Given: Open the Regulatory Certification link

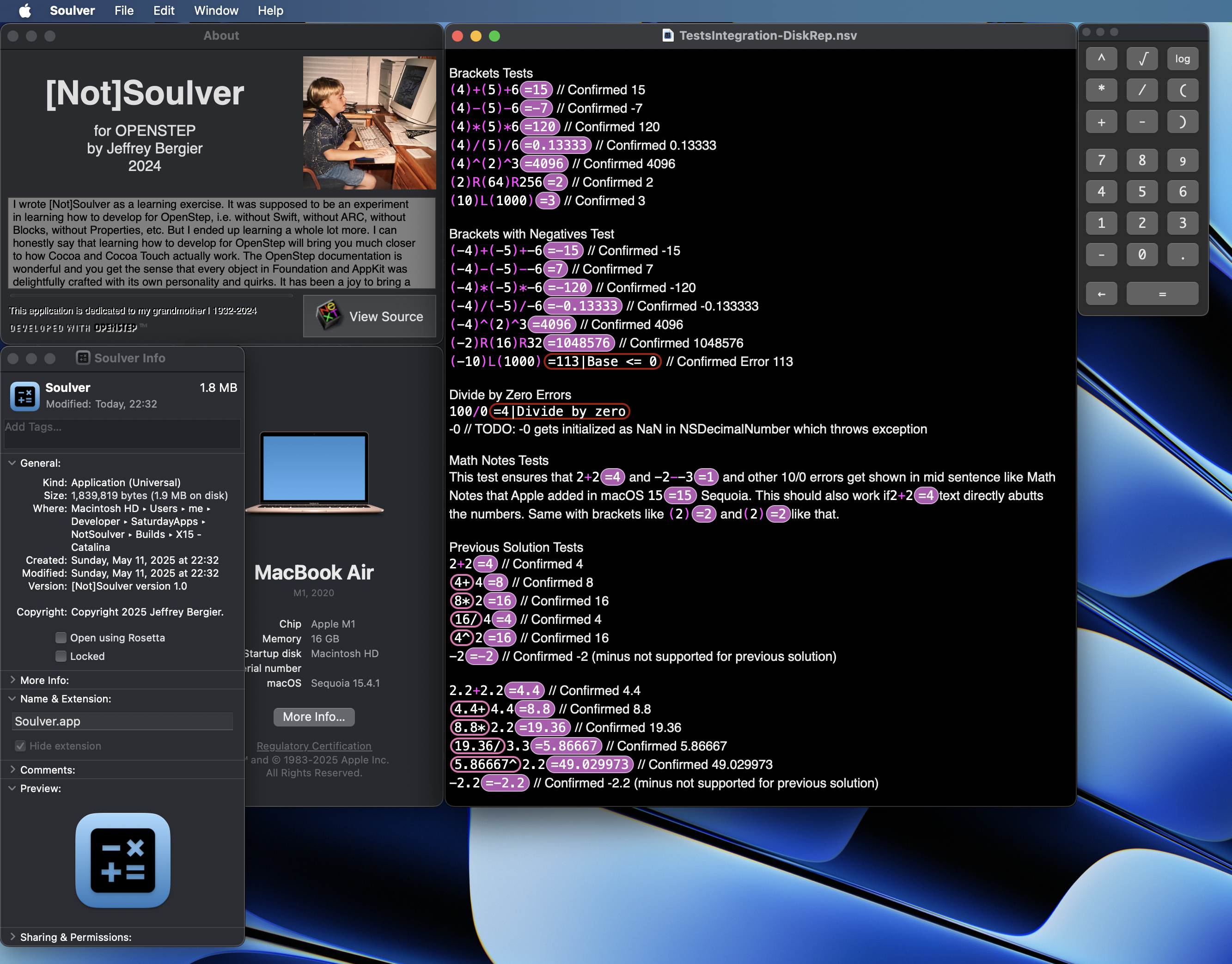Looking at the screenshot, I should tap(314, 746).
